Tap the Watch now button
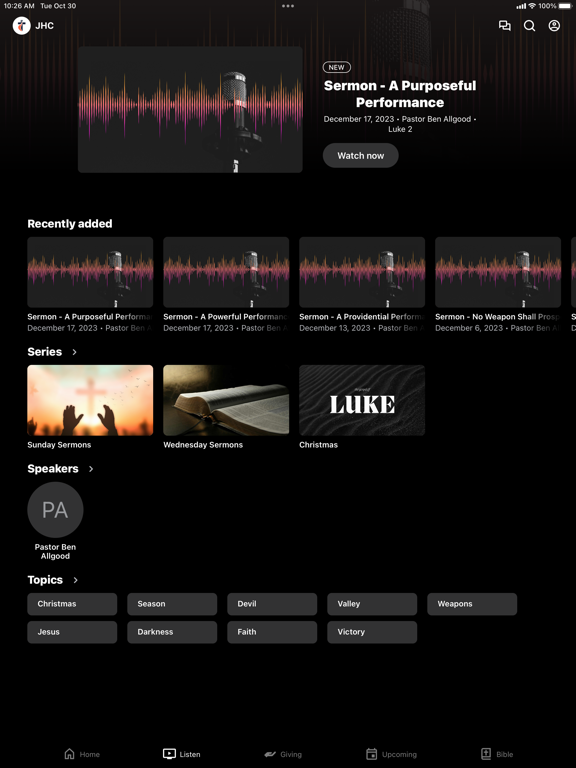 pyautogui.click(x=360, y=155)
